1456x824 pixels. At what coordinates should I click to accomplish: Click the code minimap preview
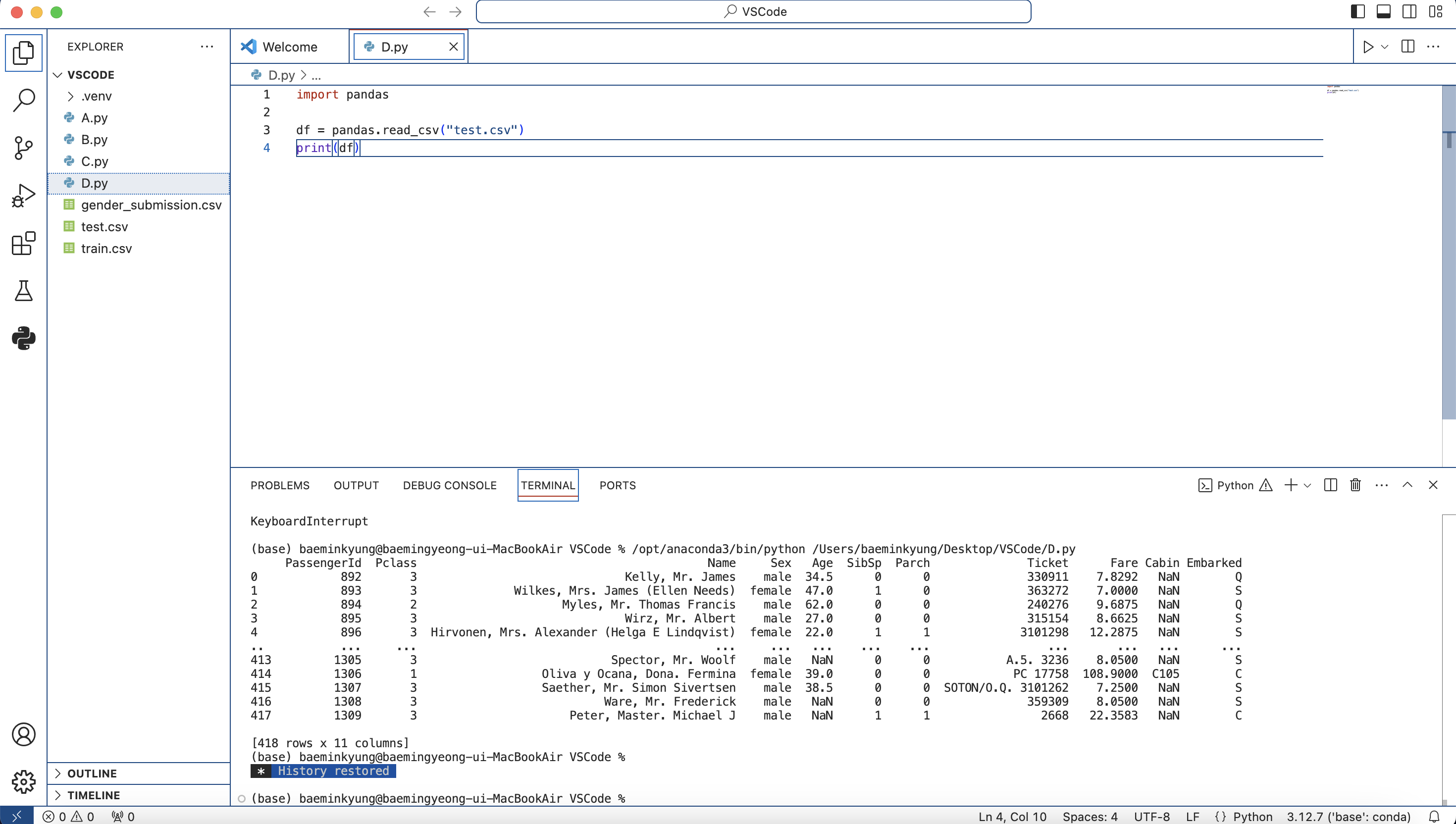[1342, 90]
